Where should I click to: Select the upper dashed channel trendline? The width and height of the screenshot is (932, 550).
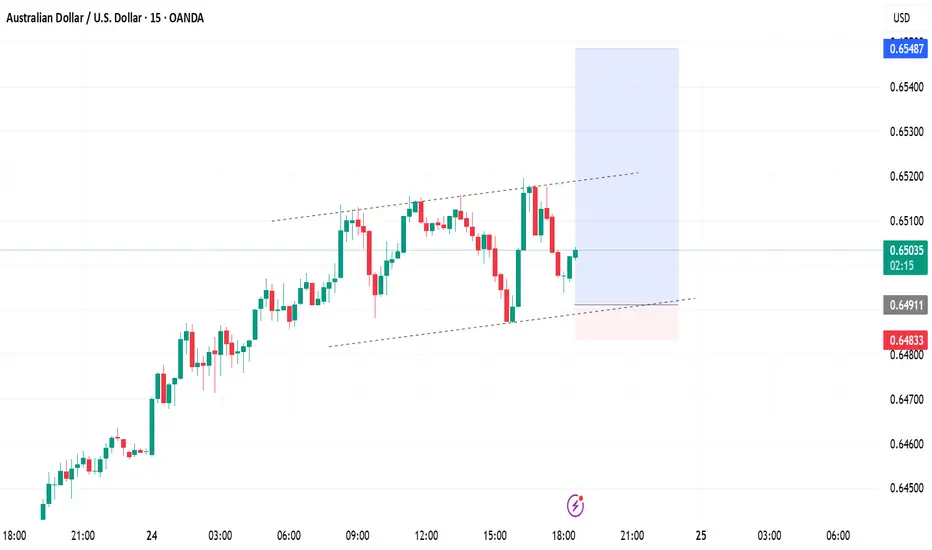pos(455,197)
